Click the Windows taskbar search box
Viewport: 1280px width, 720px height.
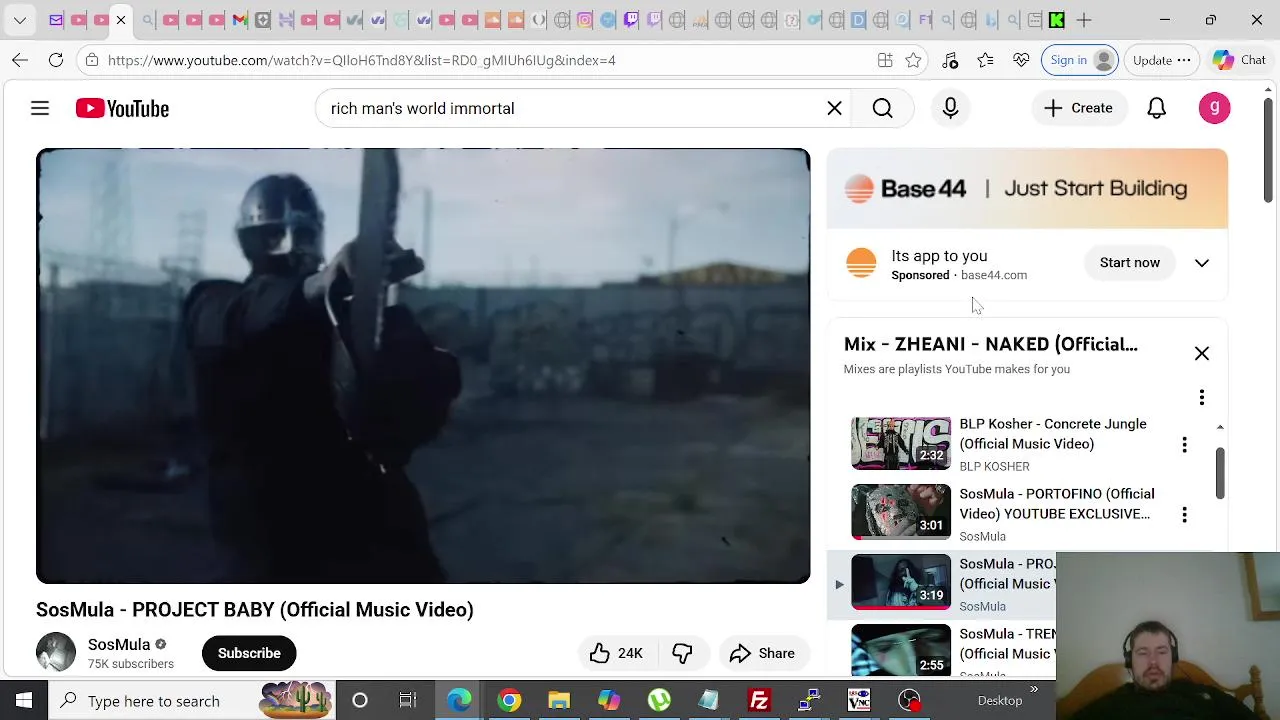tap(190, 700)
